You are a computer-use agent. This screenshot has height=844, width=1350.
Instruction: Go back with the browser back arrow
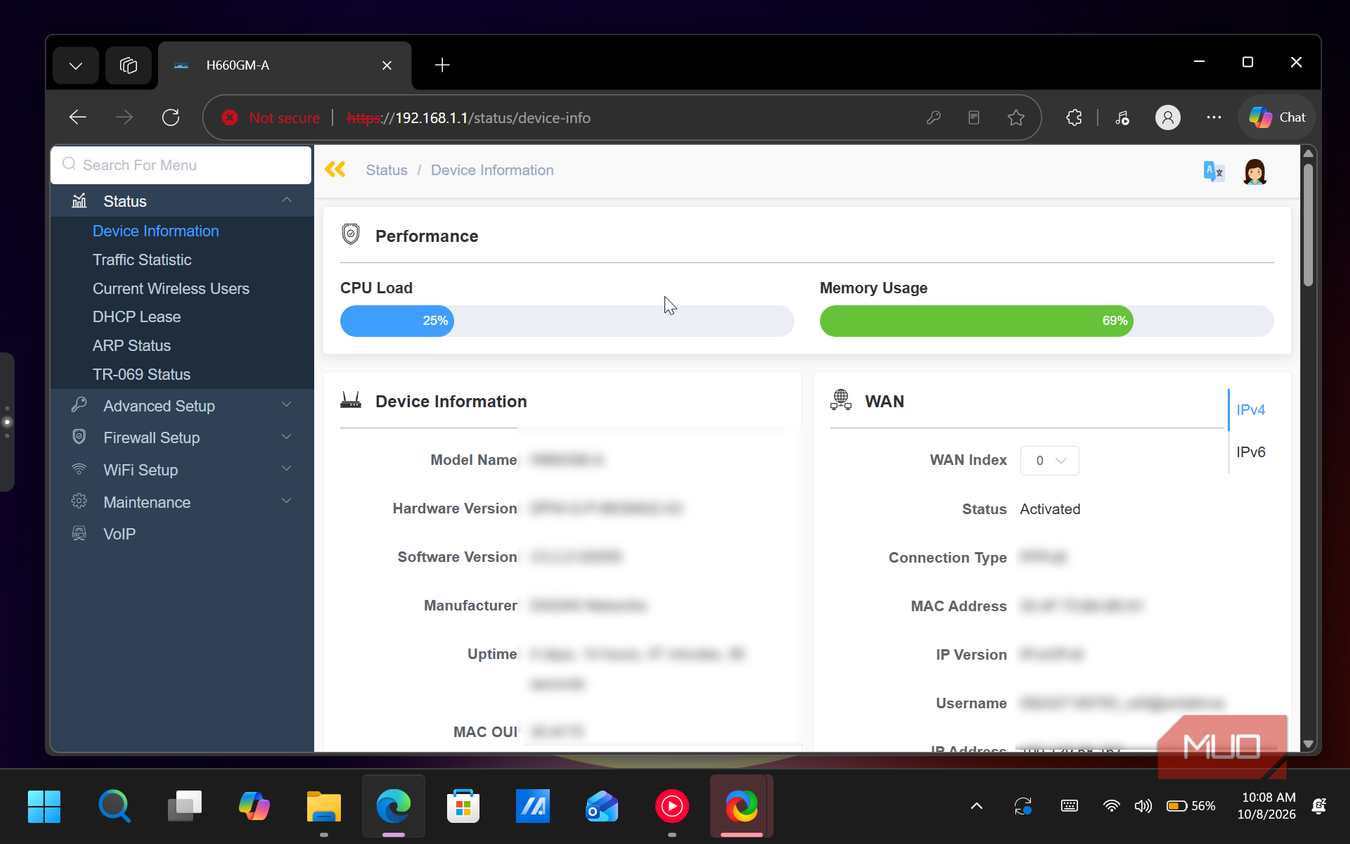[x=78, y=118]
